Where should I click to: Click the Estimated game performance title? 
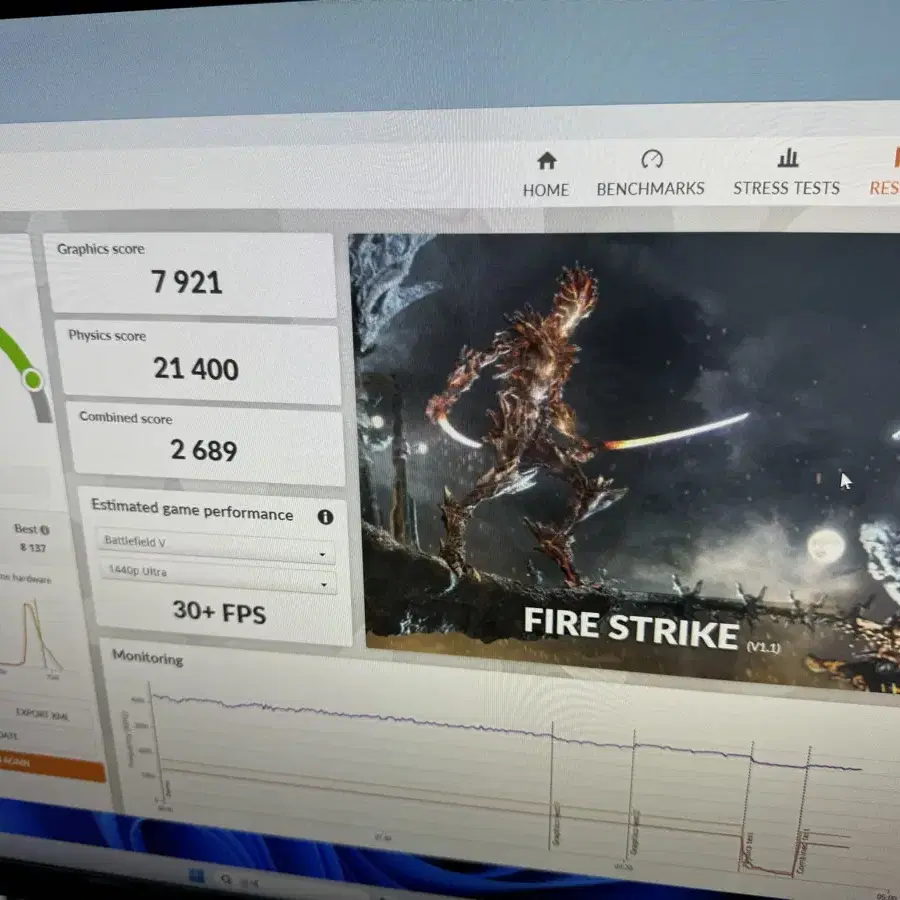(x=192, y=509)
